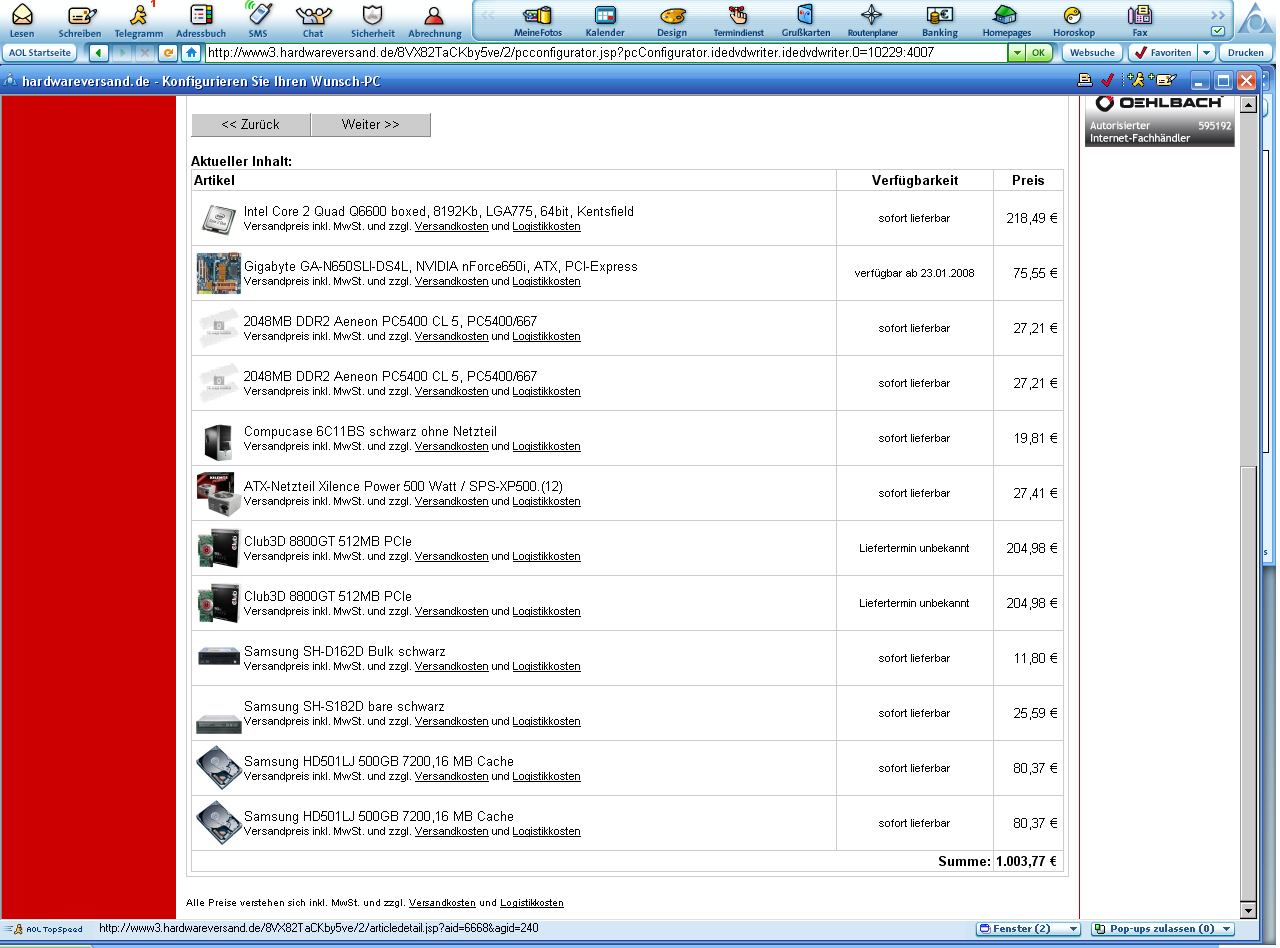
Task: Open Grußkarten icon
Action: click(805, 15)
